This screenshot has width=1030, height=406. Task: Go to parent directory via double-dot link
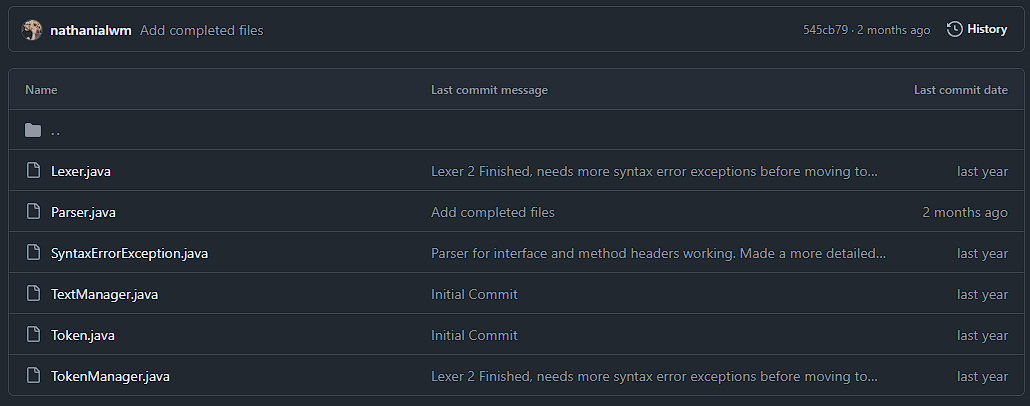(x=56, y=130)
